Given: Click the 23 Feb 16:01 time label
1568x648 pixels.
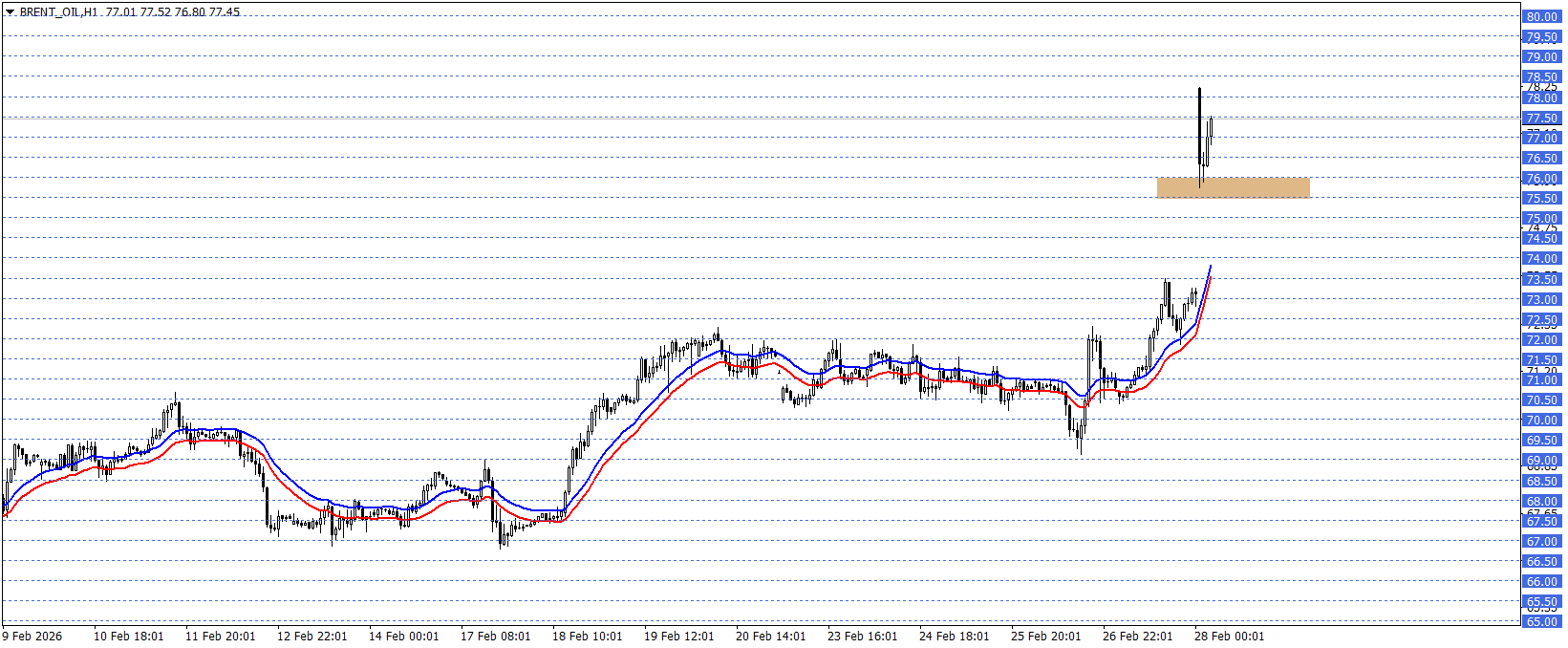Looking at the screenshot, I should tap(862, 637).
